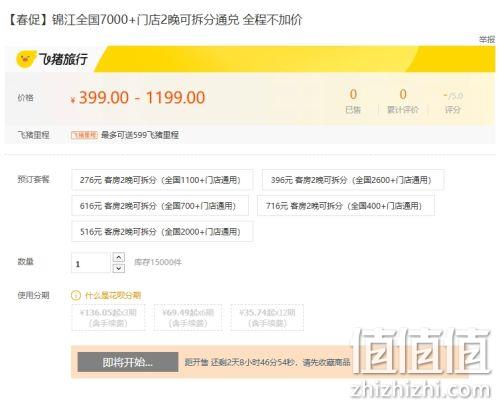Screen dimensions: 500x407
Task: Click the 飞猪旅行 brand name text
Action: pyautogui.click(x=63, y=59)
